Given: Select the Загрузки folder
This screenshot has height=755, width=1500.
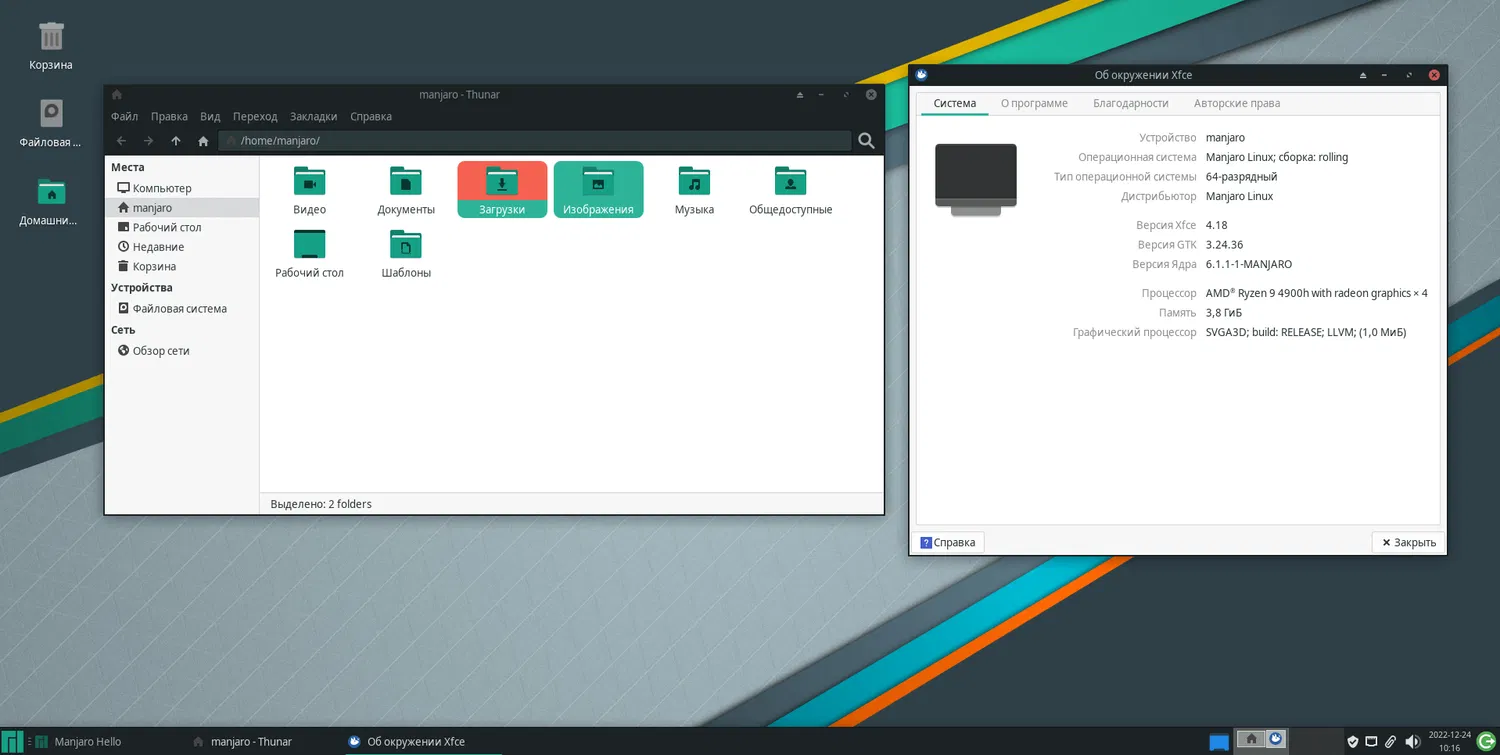Looking at the screenshot, I should pos(502,189).
